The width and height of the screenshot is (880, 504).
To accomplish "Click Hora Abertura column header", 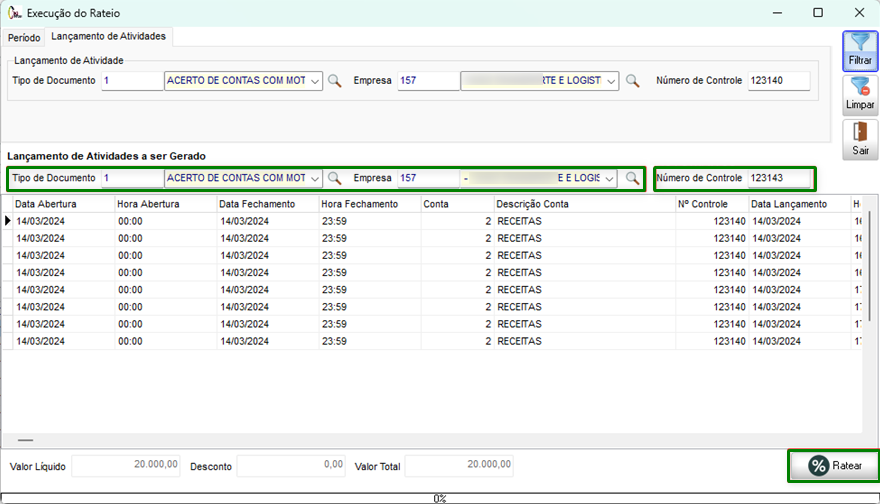I will (166, 204).
